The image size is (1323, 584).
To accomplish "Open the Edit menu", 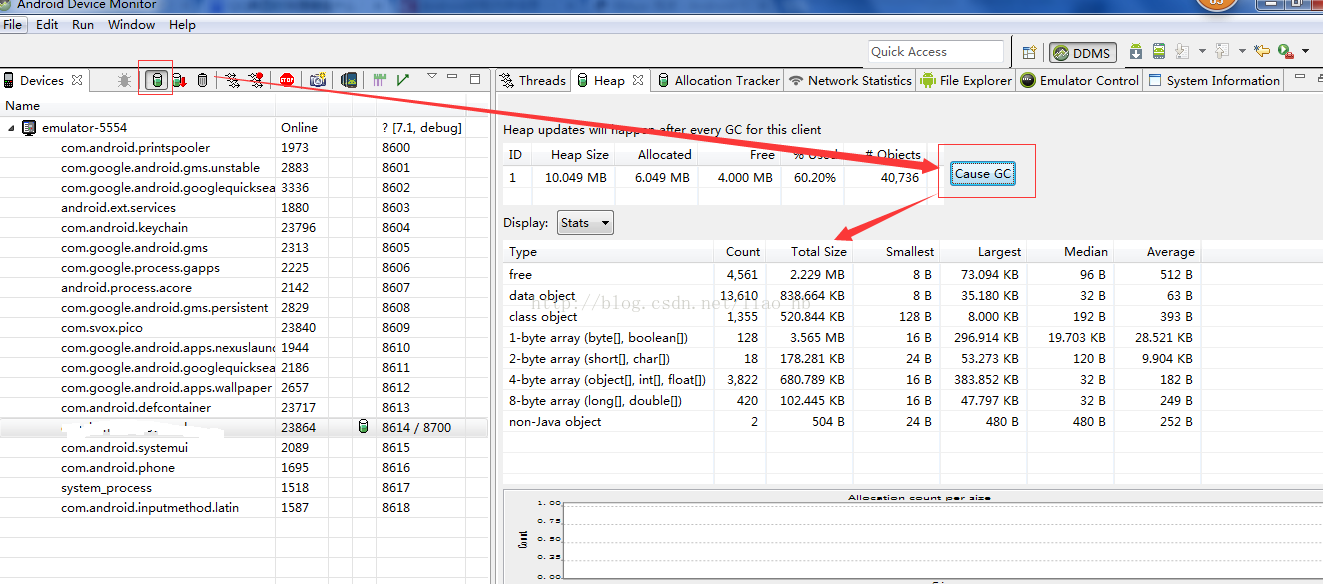I will [47, 24].
